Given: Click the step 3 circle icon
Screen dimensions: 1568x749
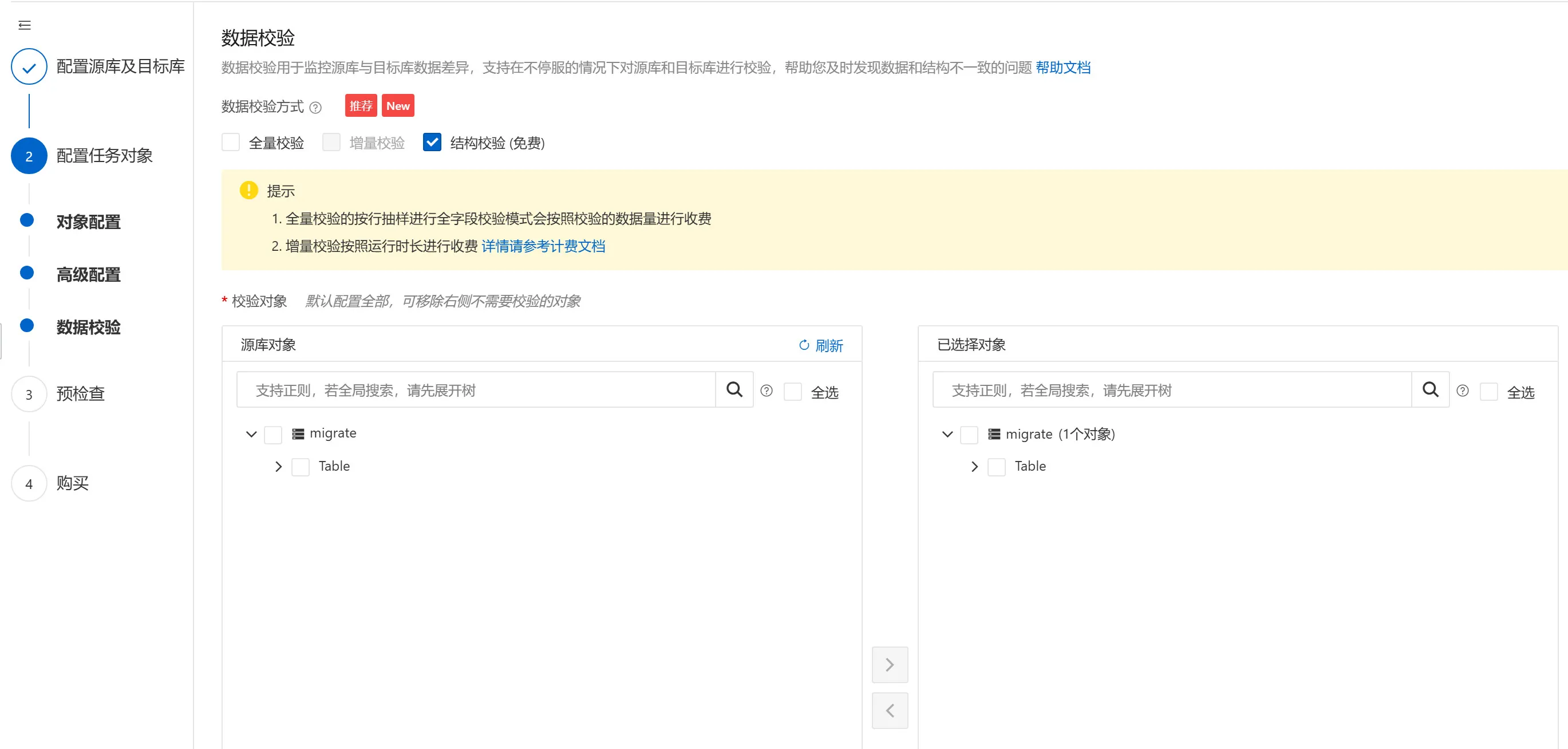Looking at the screenshot, I should tap(29, 395).
